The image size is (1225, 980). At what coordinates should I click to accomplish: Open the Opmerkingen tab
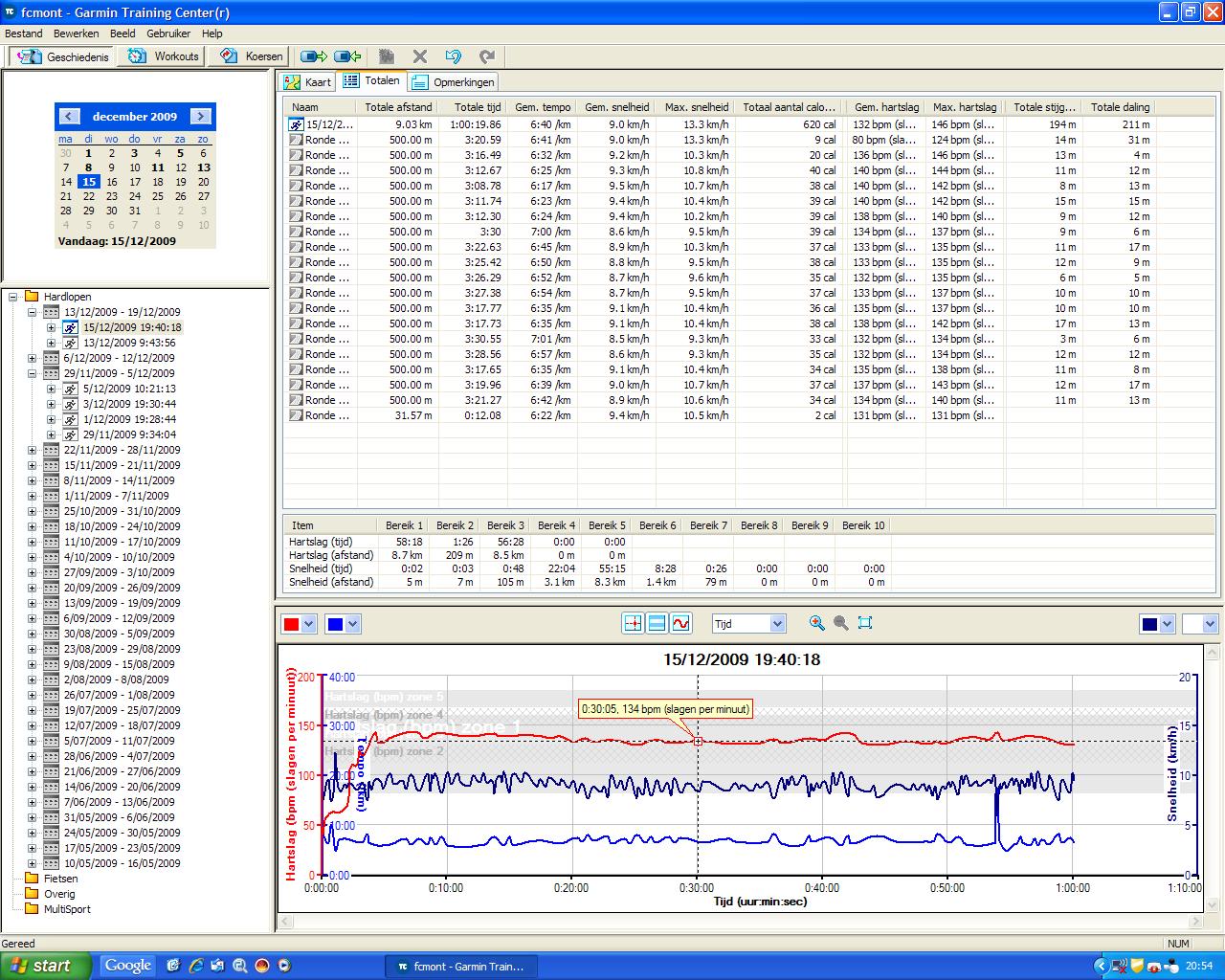click(x=454, y=82)
